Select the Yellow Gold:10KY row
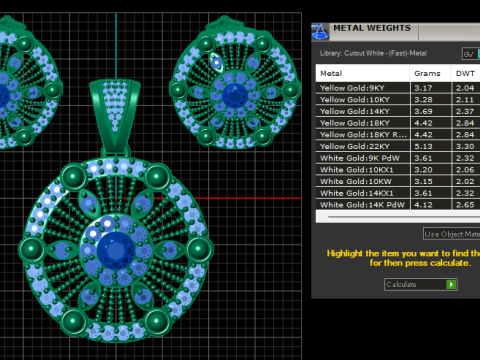 (398, 100)
